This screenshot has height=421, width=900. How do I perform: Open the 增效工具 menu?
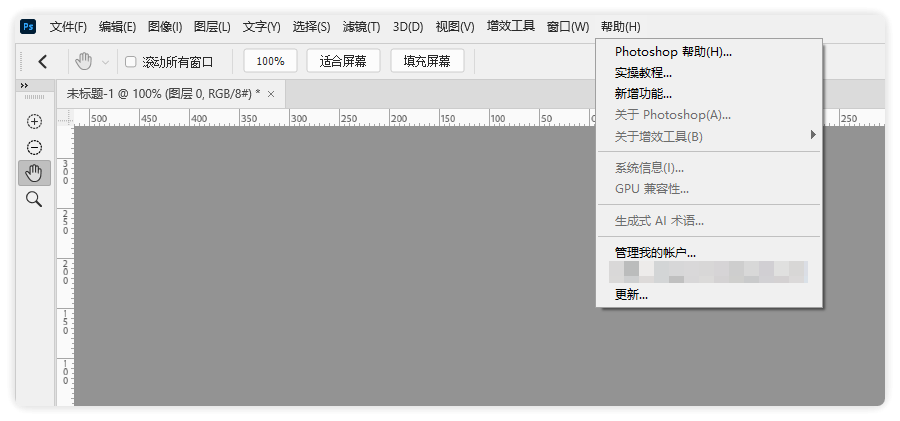point(511,26)
